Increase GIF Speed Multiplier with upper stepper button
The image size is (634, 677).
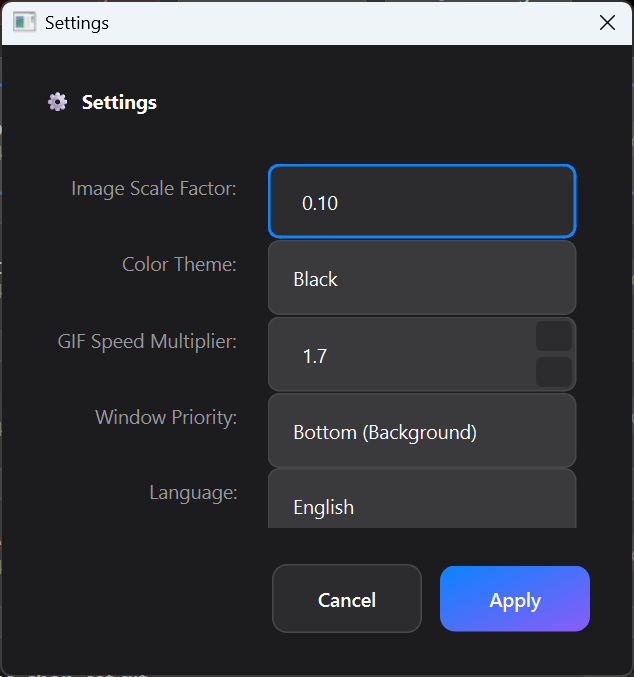tap(554, 336)
